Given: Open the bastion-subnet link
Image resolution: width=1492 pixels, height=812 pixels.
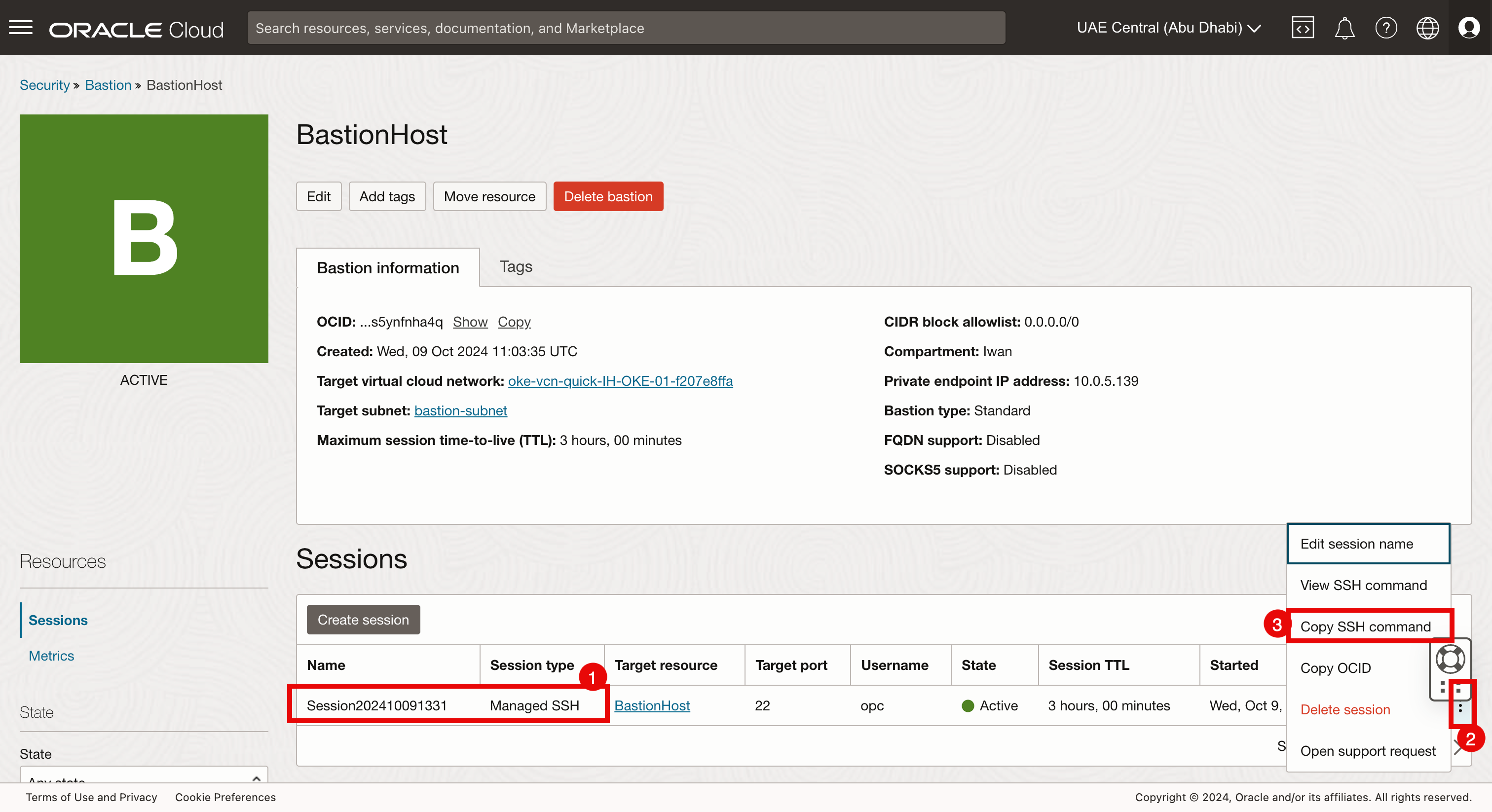Looking at the screenshot, I should tap(460, 410).
